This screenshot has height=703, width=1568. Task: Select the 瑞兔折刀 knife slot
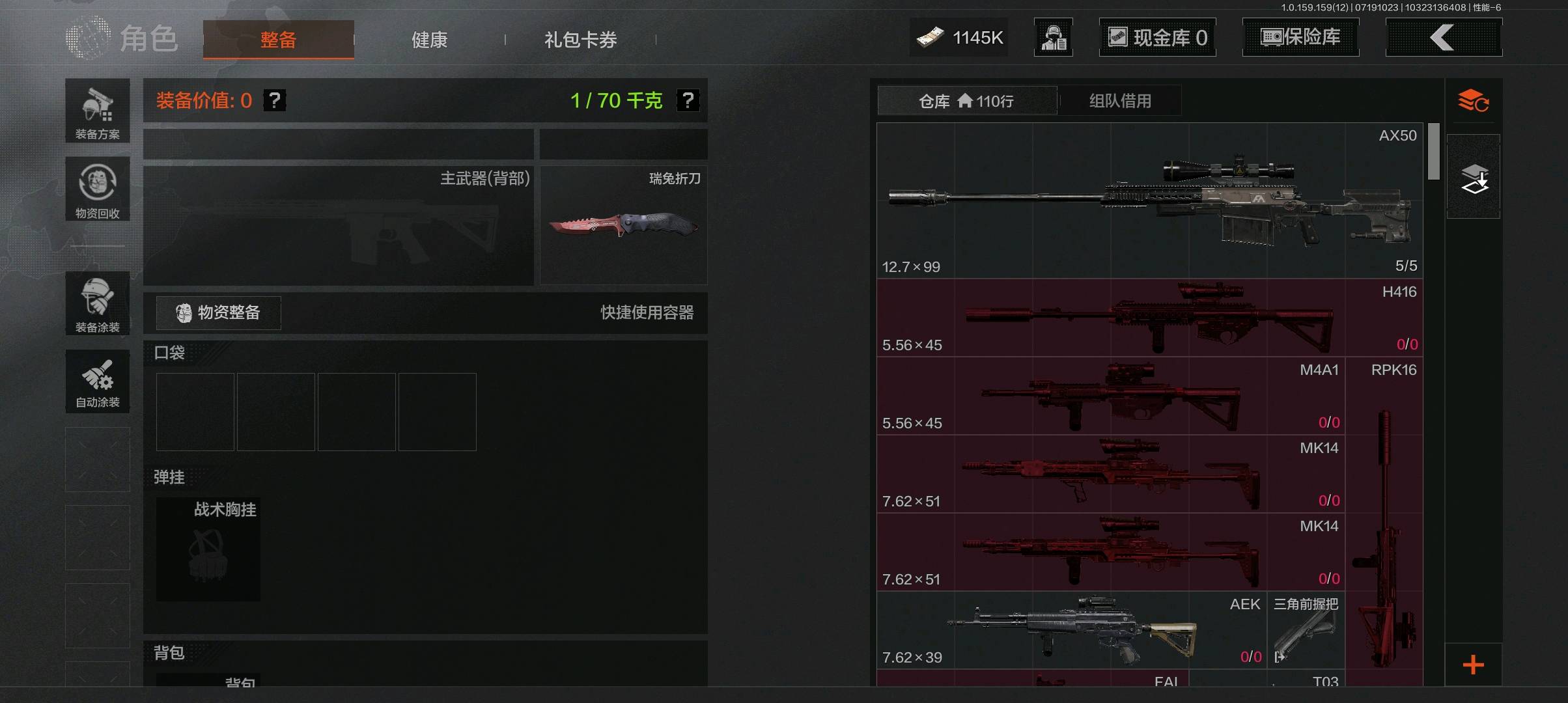click(624, 225)
